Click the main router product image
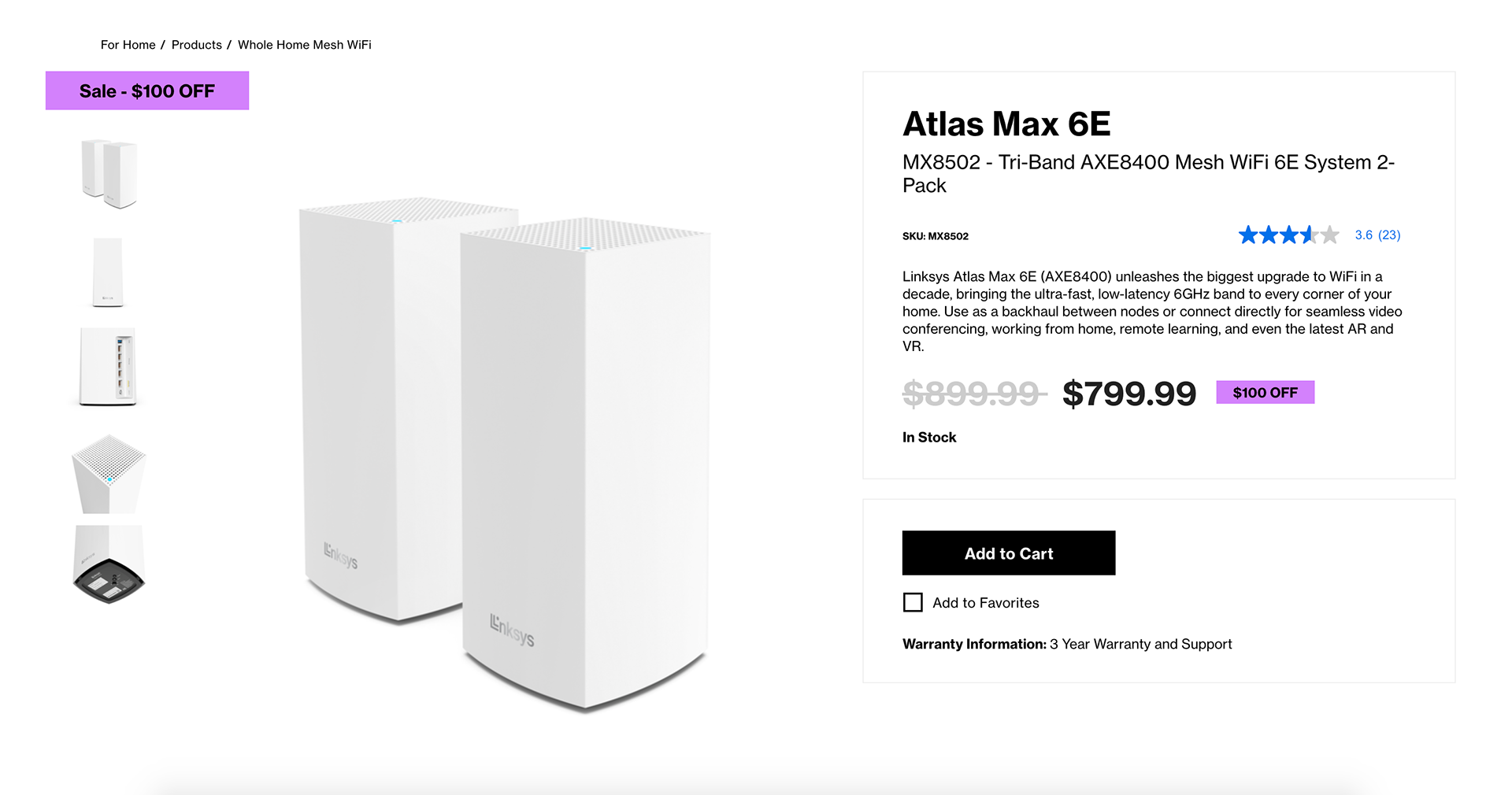Screen dimensions: 1512x795 pos(505,457)
